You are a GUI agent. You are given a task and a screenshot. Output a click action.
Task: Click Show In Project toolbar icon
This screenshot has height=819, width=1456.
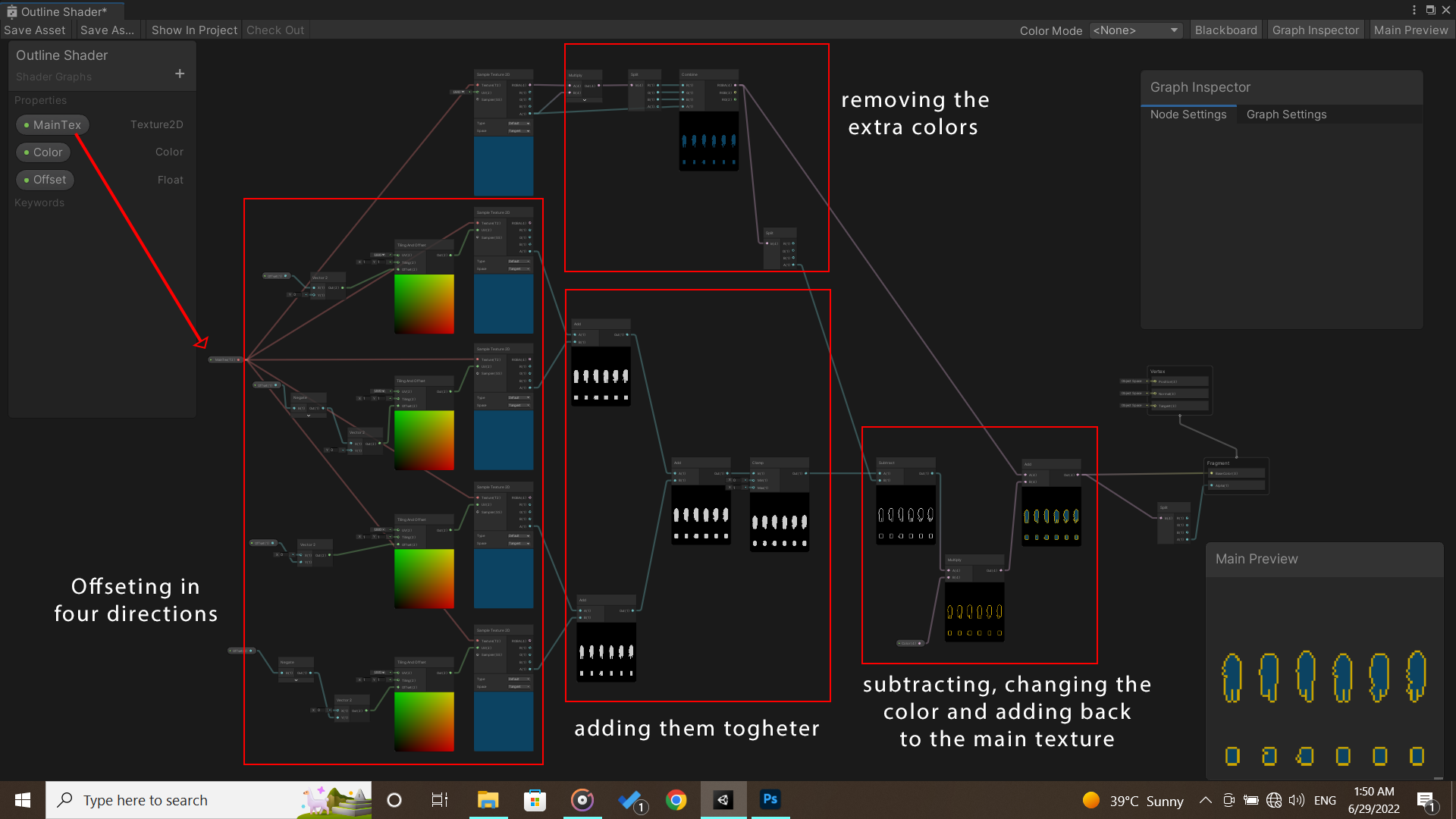195,30
